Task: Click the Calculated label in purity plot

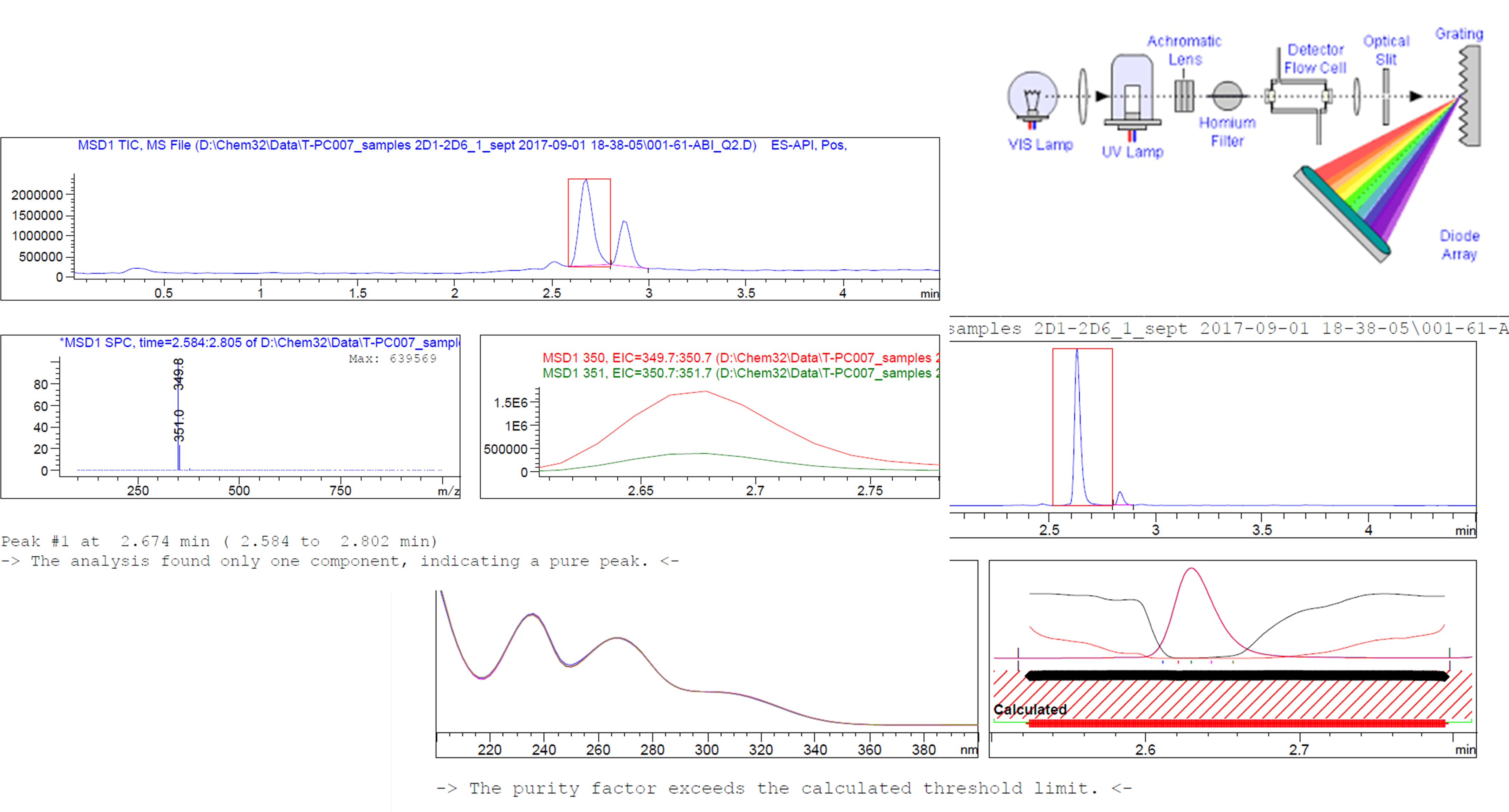Action: [1030, 709]
